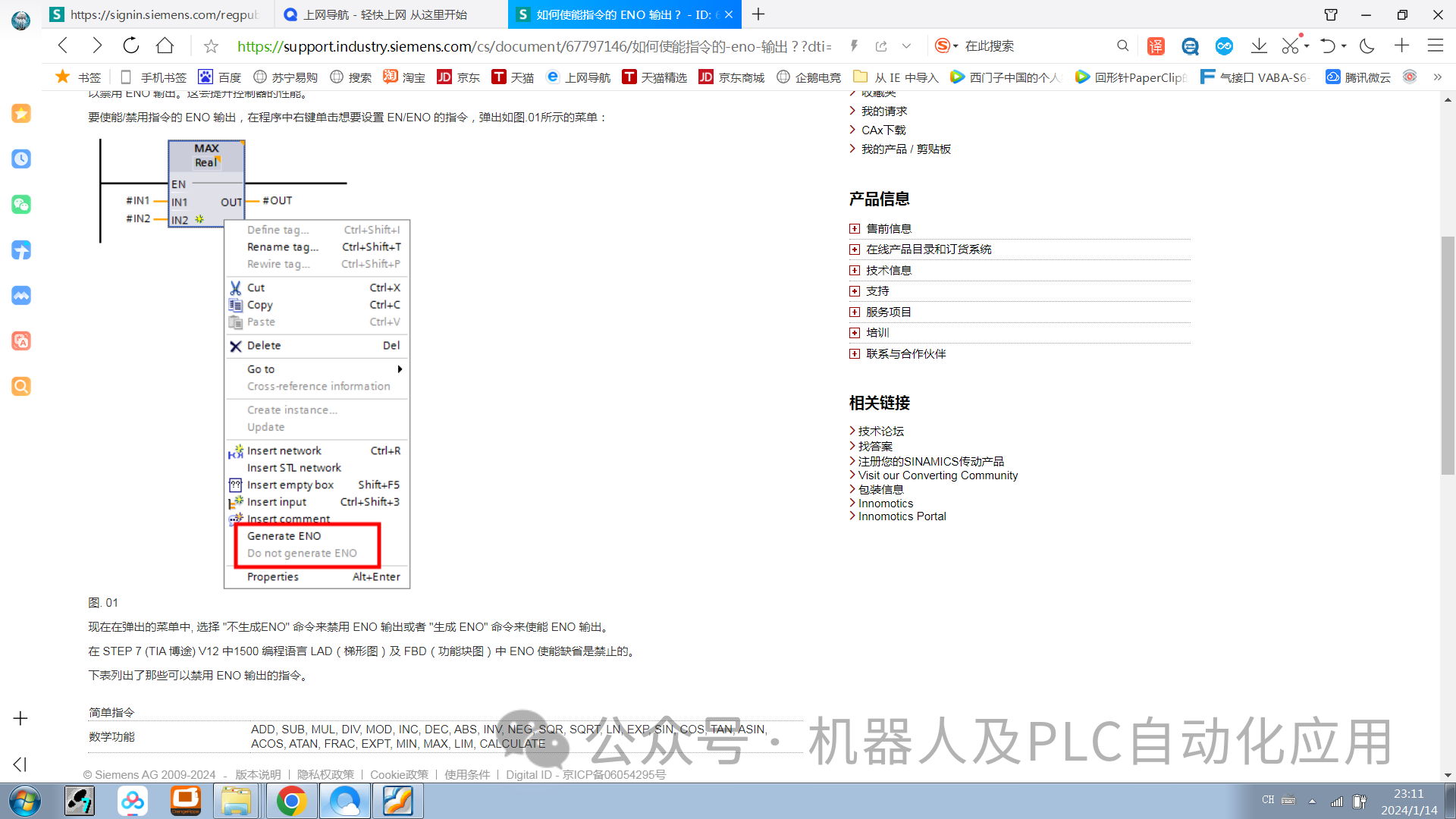Expand 支持 section

855,291
